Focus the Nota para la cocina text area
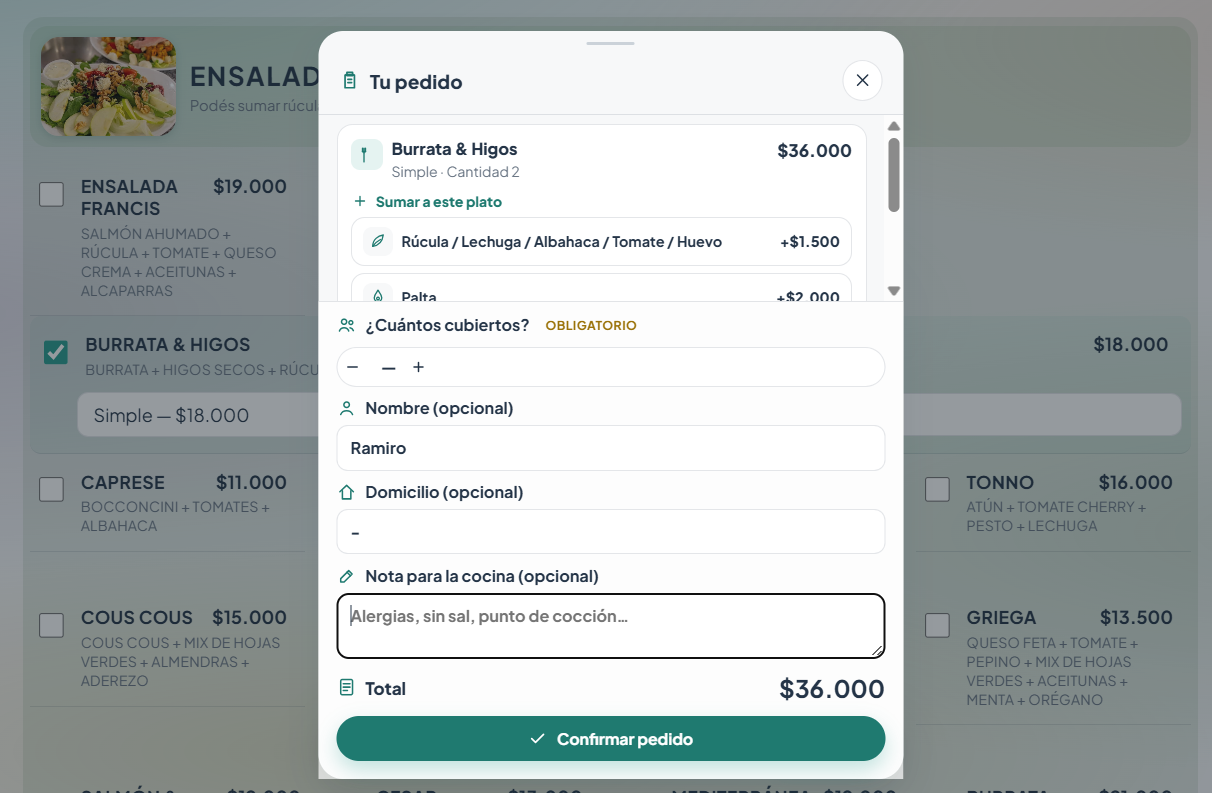This screenshot has height=793, width=1212. (611, 626)
